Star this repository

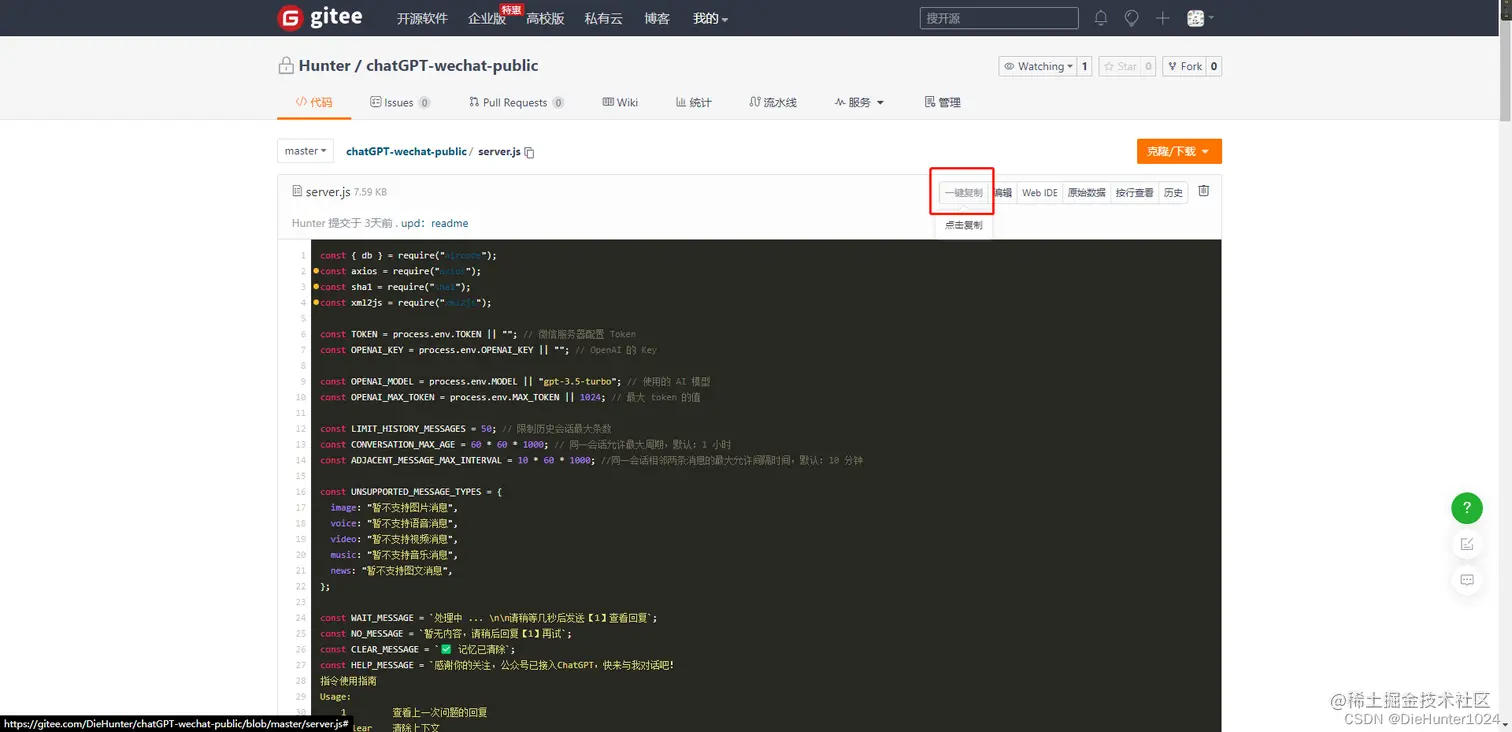point(1120,66)
